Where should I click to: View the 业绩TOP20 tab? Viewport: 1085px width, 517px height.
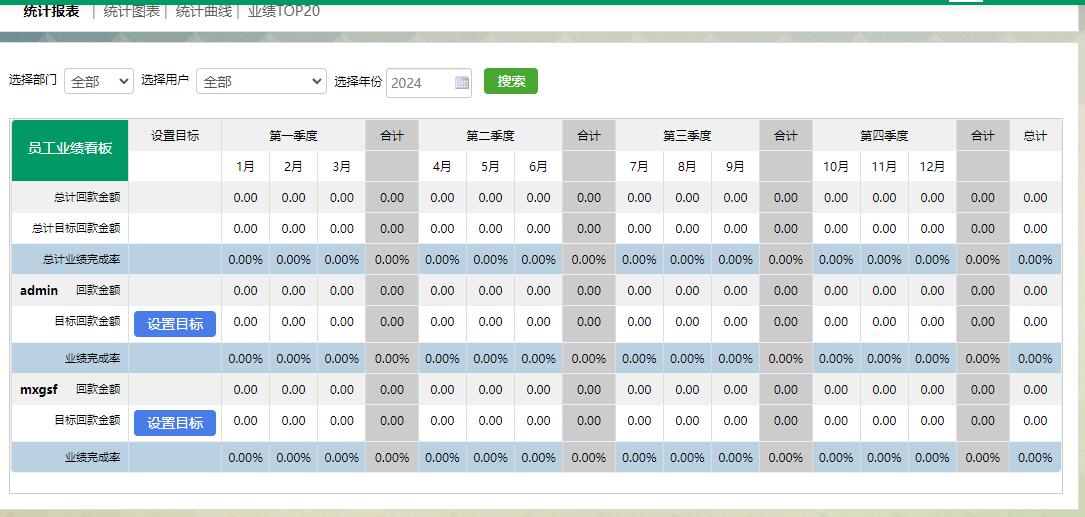pyautogui.click(x=284, y=12)
